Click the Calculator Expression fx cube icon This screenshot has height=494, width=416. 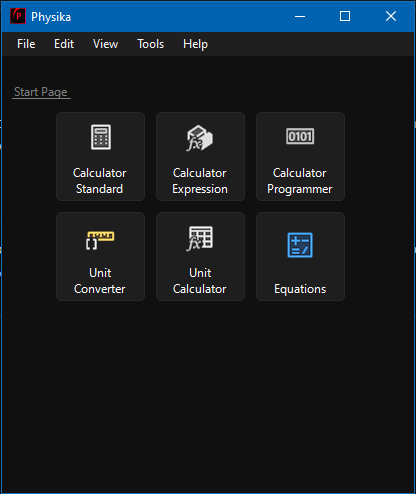coord(200,138)
